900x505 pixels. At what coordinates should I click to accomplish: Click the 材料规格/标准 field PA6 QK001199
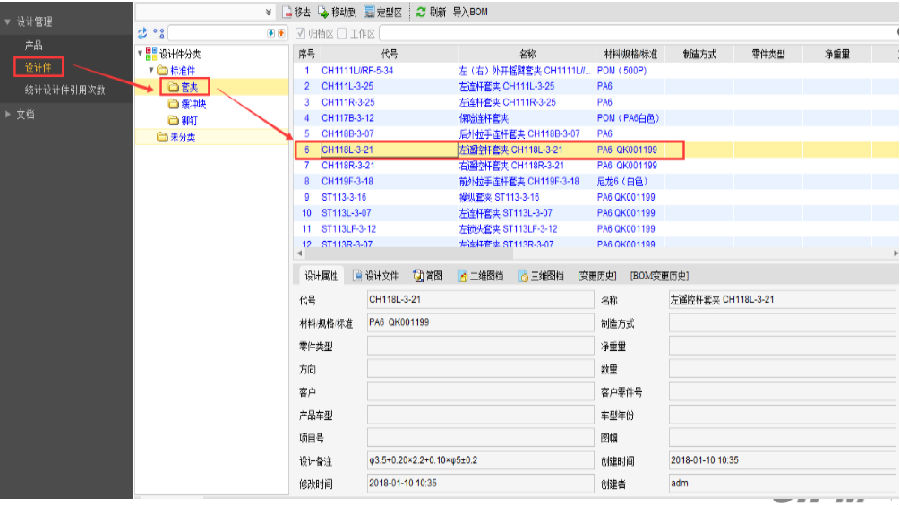[480, 323]
